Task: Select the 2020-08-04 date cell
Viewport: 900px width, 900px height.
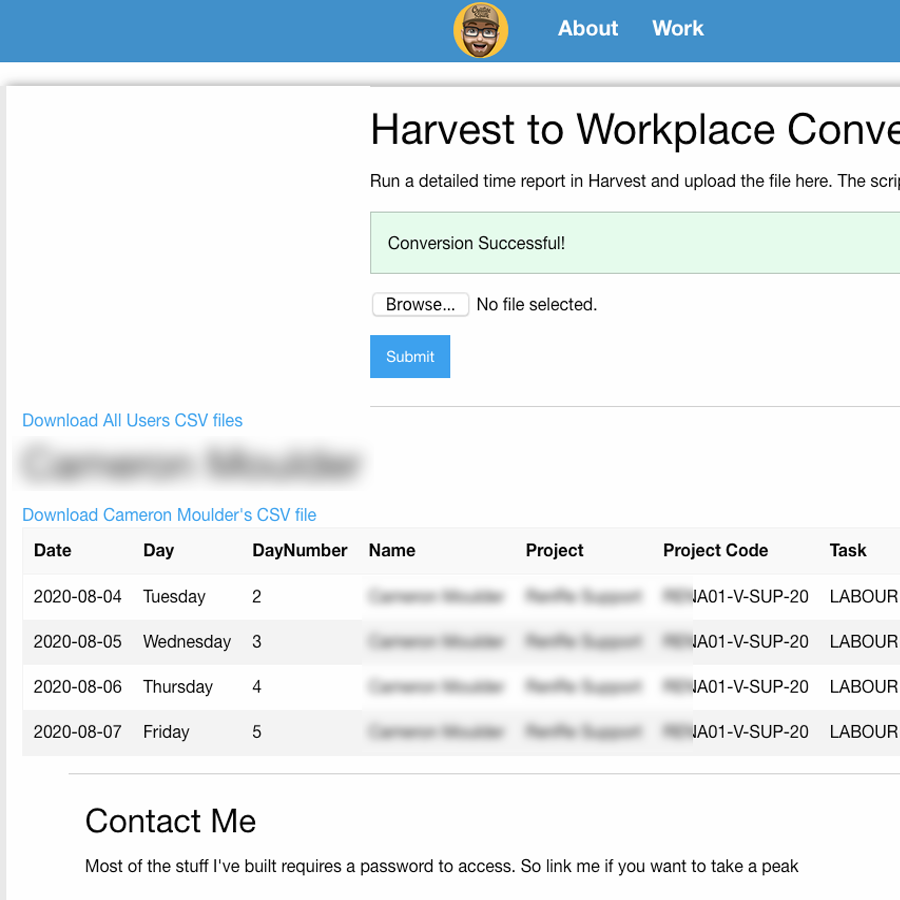Action: (77, 597)
